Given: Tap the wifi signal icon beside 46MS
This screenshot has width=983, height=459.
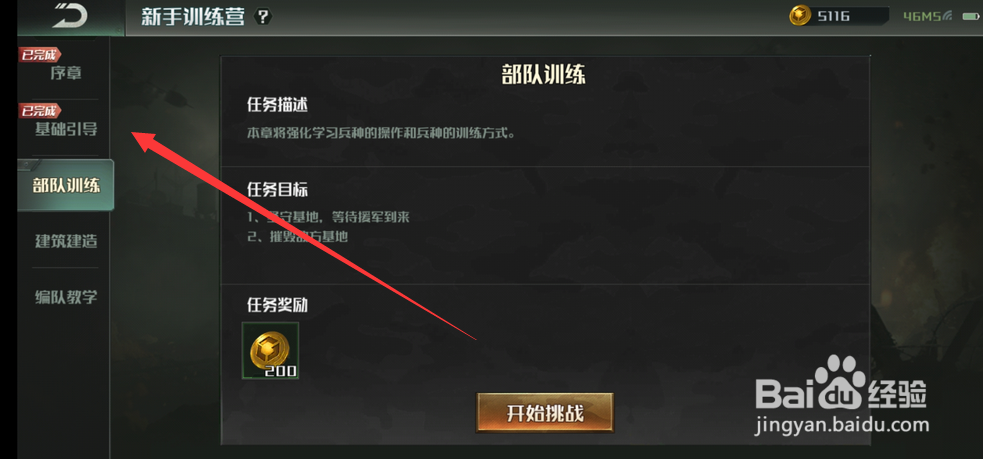Looking at the screenshot, I should pyautogui.click(x=948, y=16).
